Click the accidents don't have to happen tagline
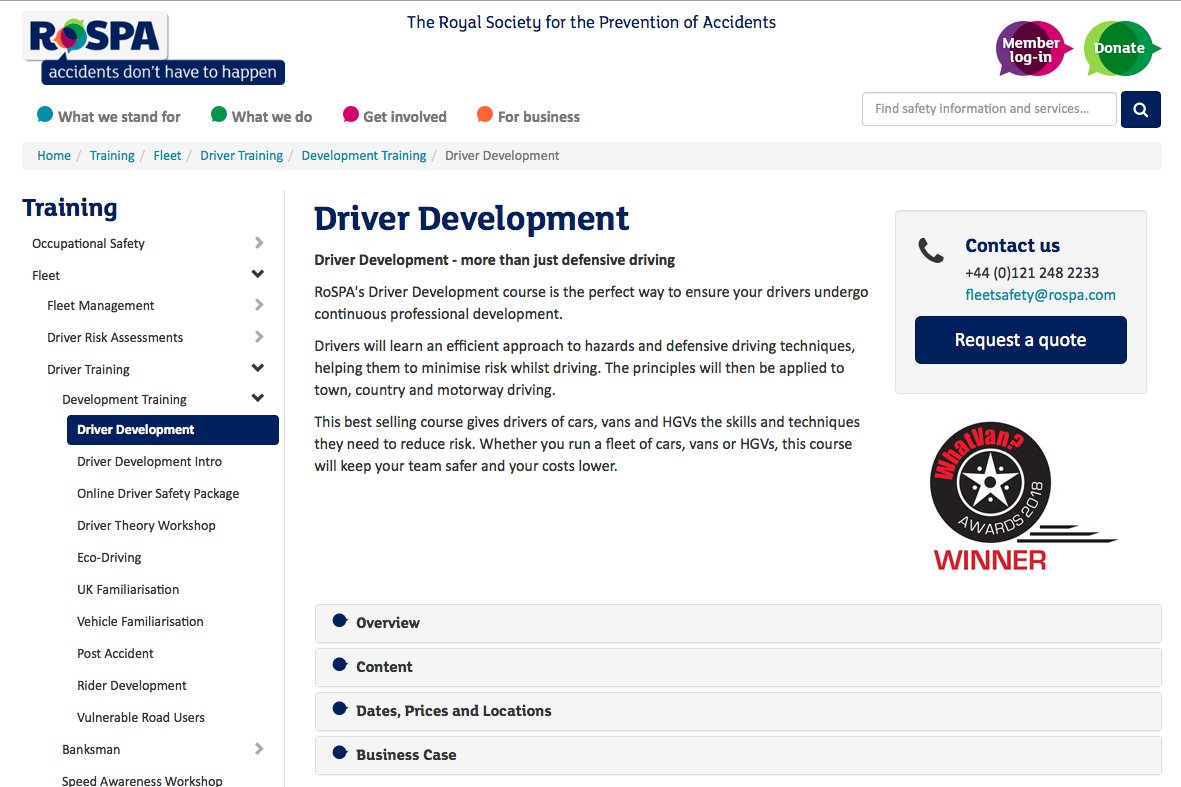 (x=163, y=72)
